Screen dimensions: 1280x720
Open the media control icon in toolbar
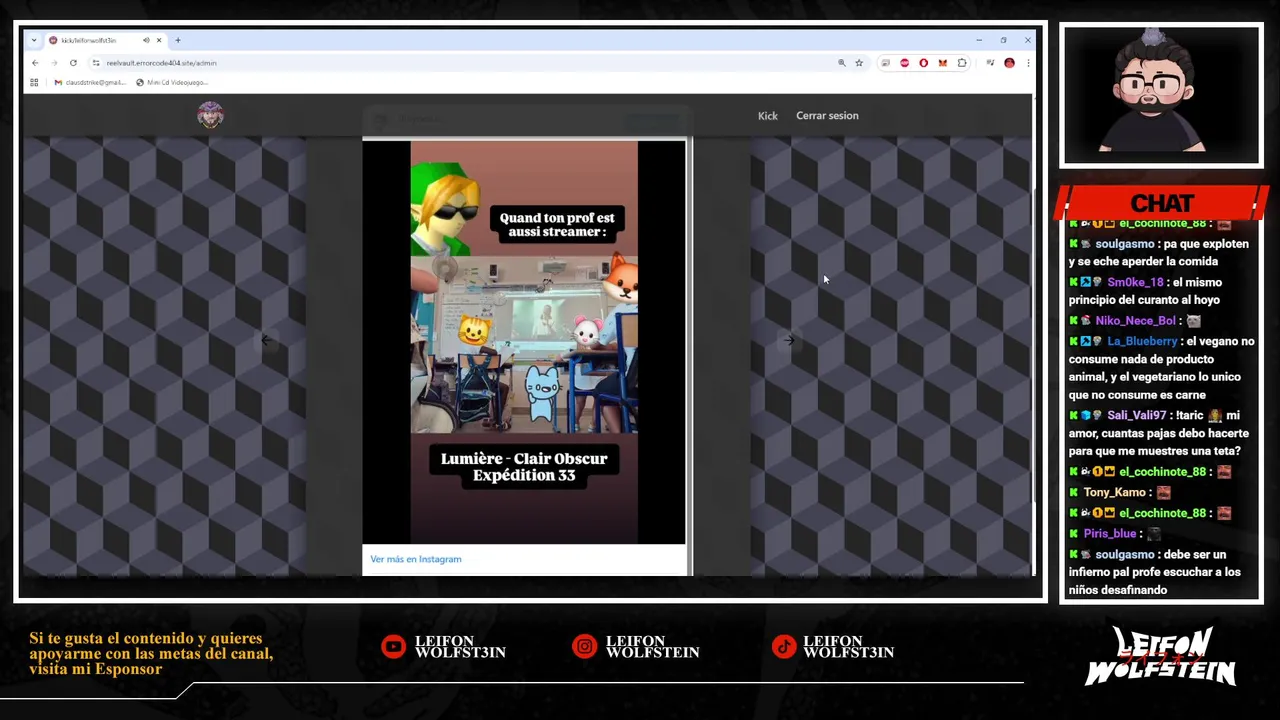[990, 63]
